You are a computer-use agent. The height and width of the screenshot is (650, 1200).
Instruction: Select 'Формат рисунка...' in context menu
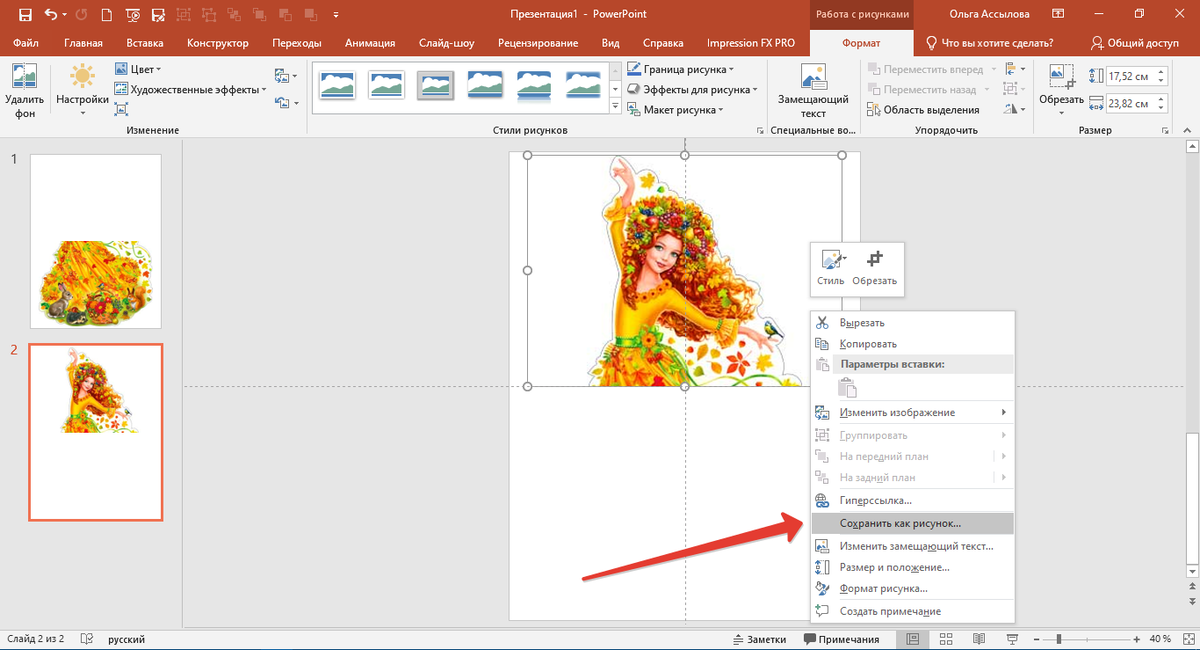pos(883,589)
